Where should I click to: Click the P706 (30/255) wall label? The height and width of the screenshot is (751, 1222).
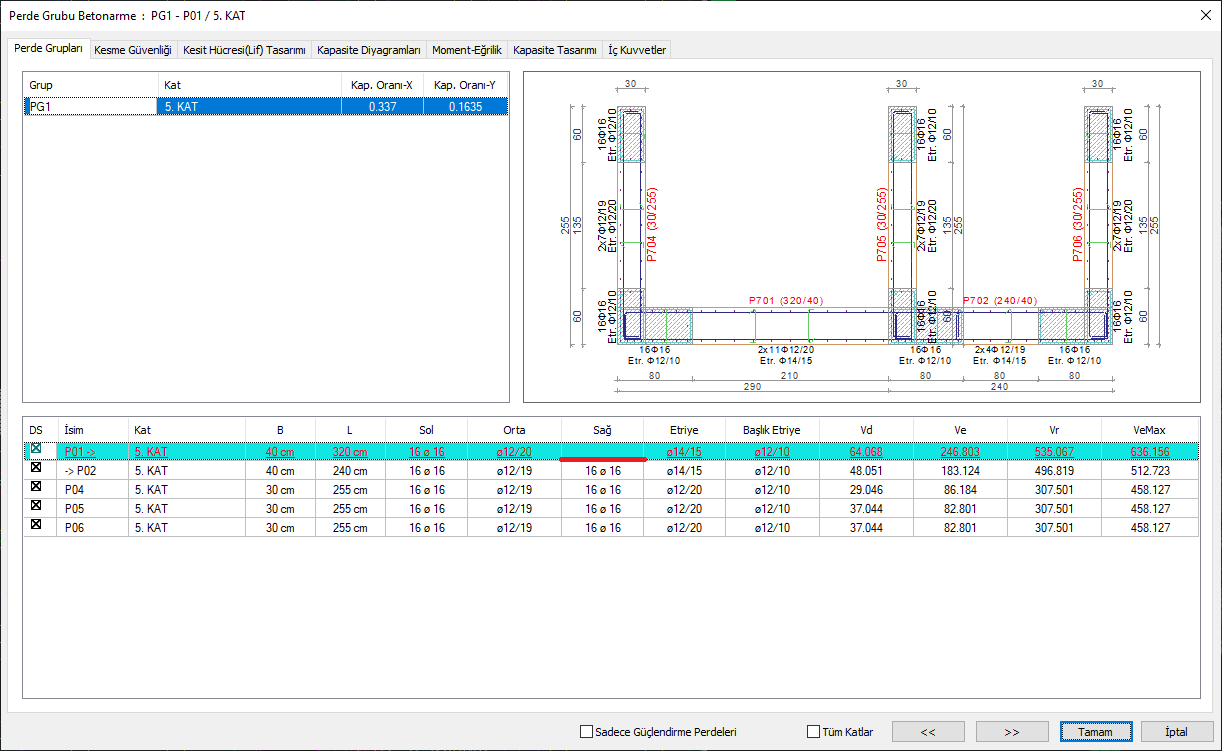click(x=1078, y=225)
